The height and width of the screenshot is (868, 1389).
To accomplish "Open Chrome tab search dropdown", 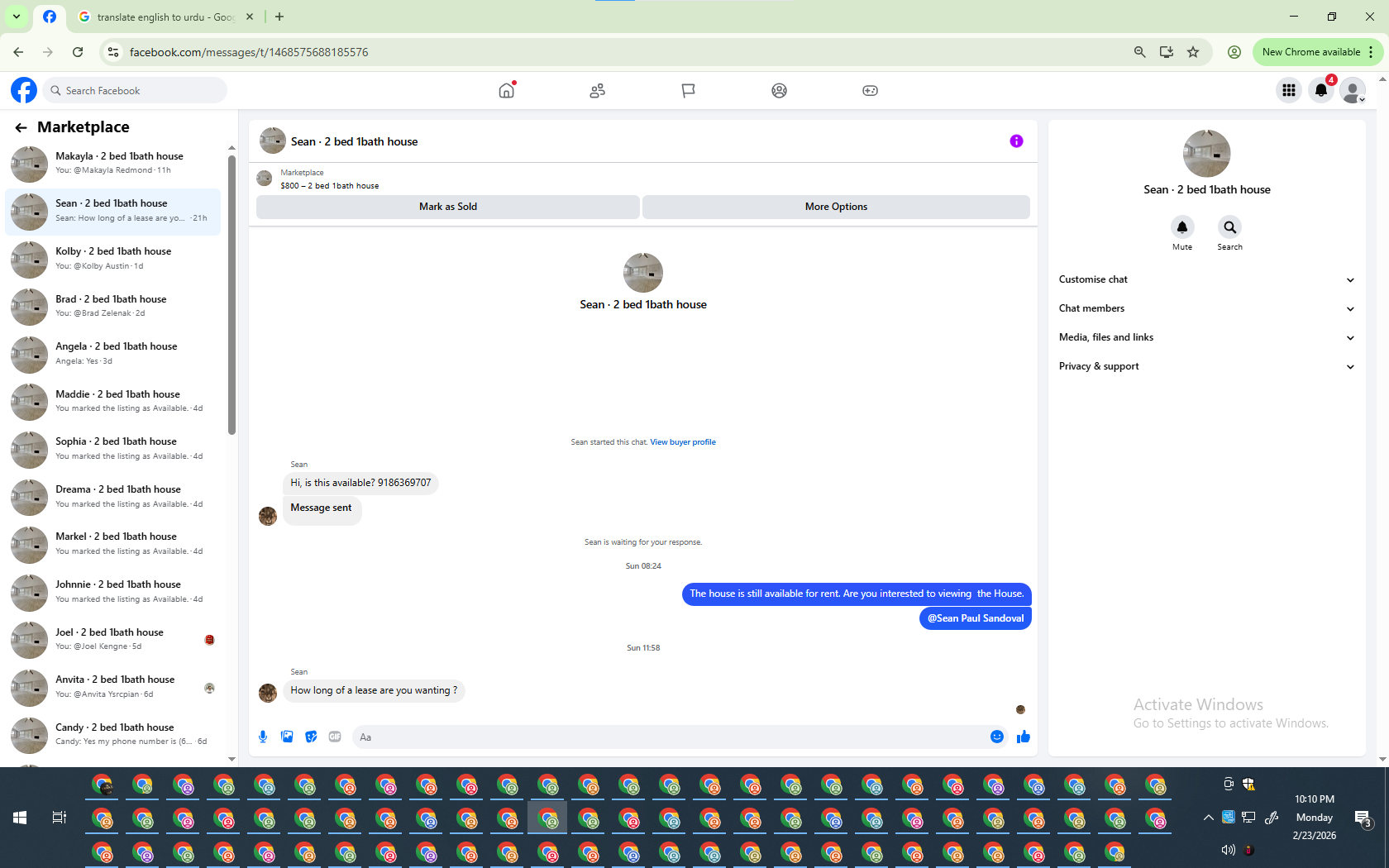I will [x=17, y=17].
